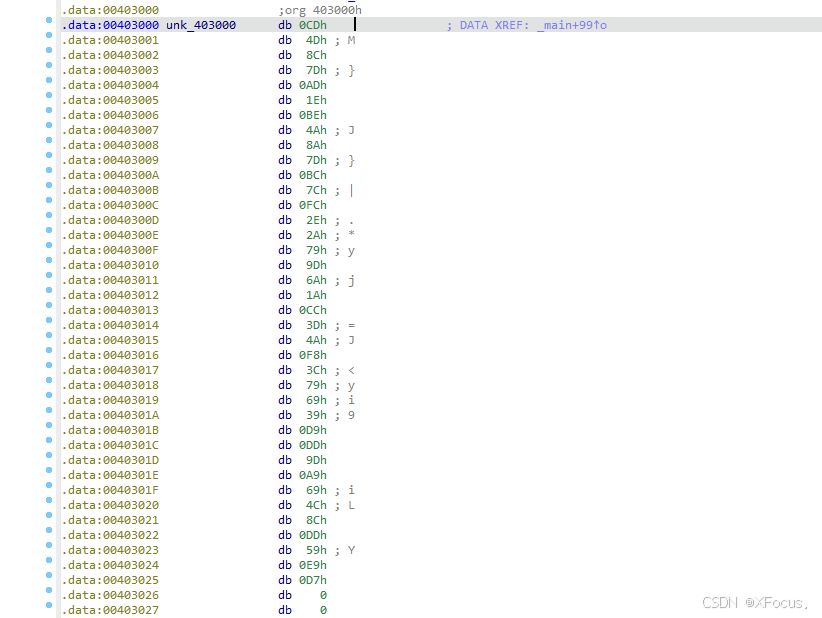The width and height of the screenshot is (822, 618).
Task: Toggle breakpoint dot at address 00403024
Action: coord(49,560)
